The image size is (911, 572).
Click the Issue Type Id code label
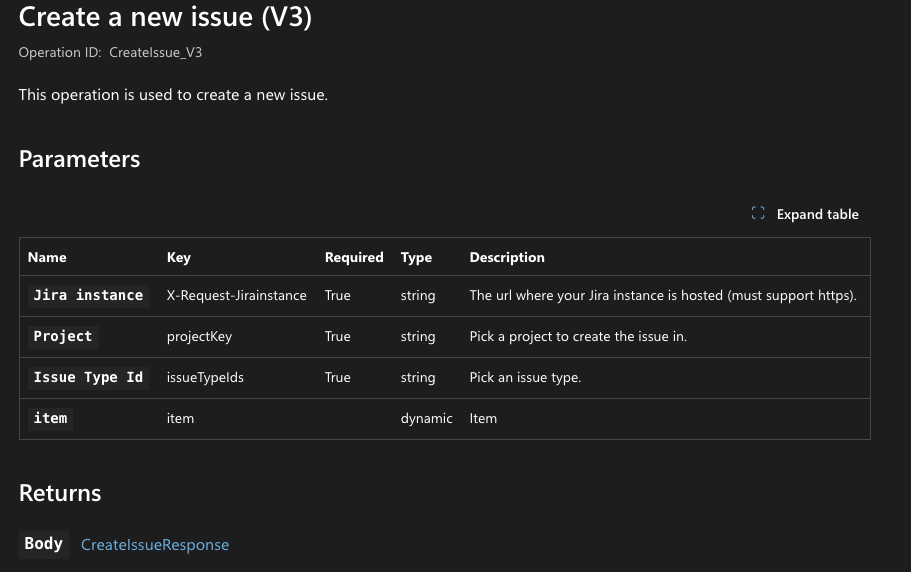click(88, 377)
